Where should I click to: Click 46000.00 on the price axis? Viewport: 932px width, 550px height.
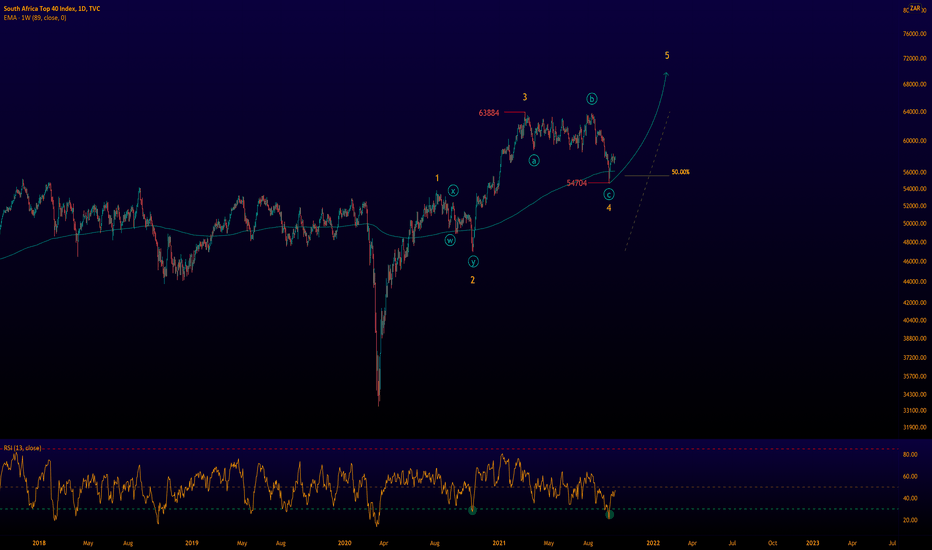click(x=915, y=262)
